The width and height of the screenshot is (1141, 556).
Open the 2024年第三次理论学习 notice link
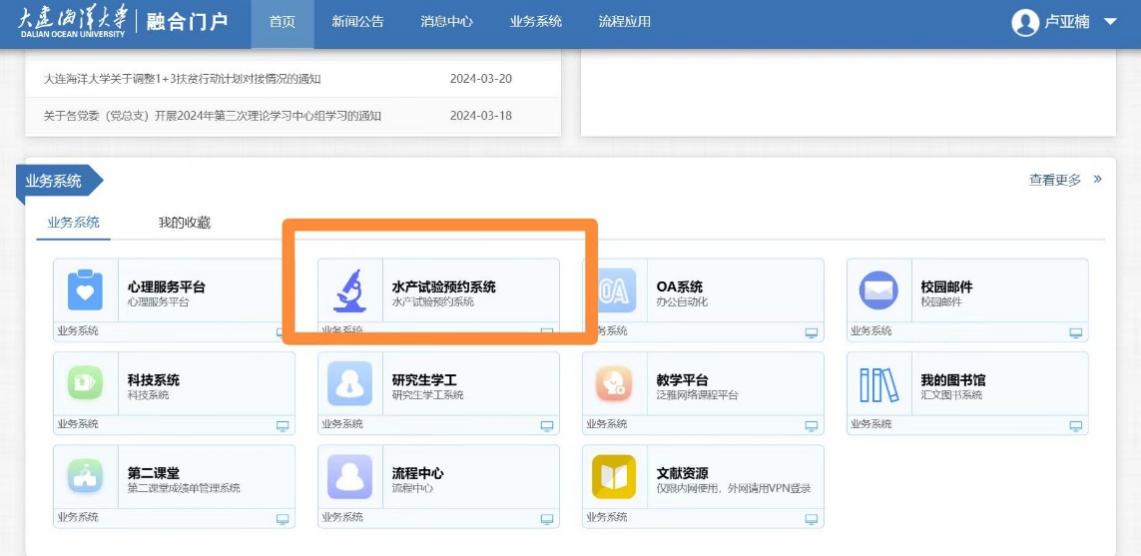coord(213,116)
